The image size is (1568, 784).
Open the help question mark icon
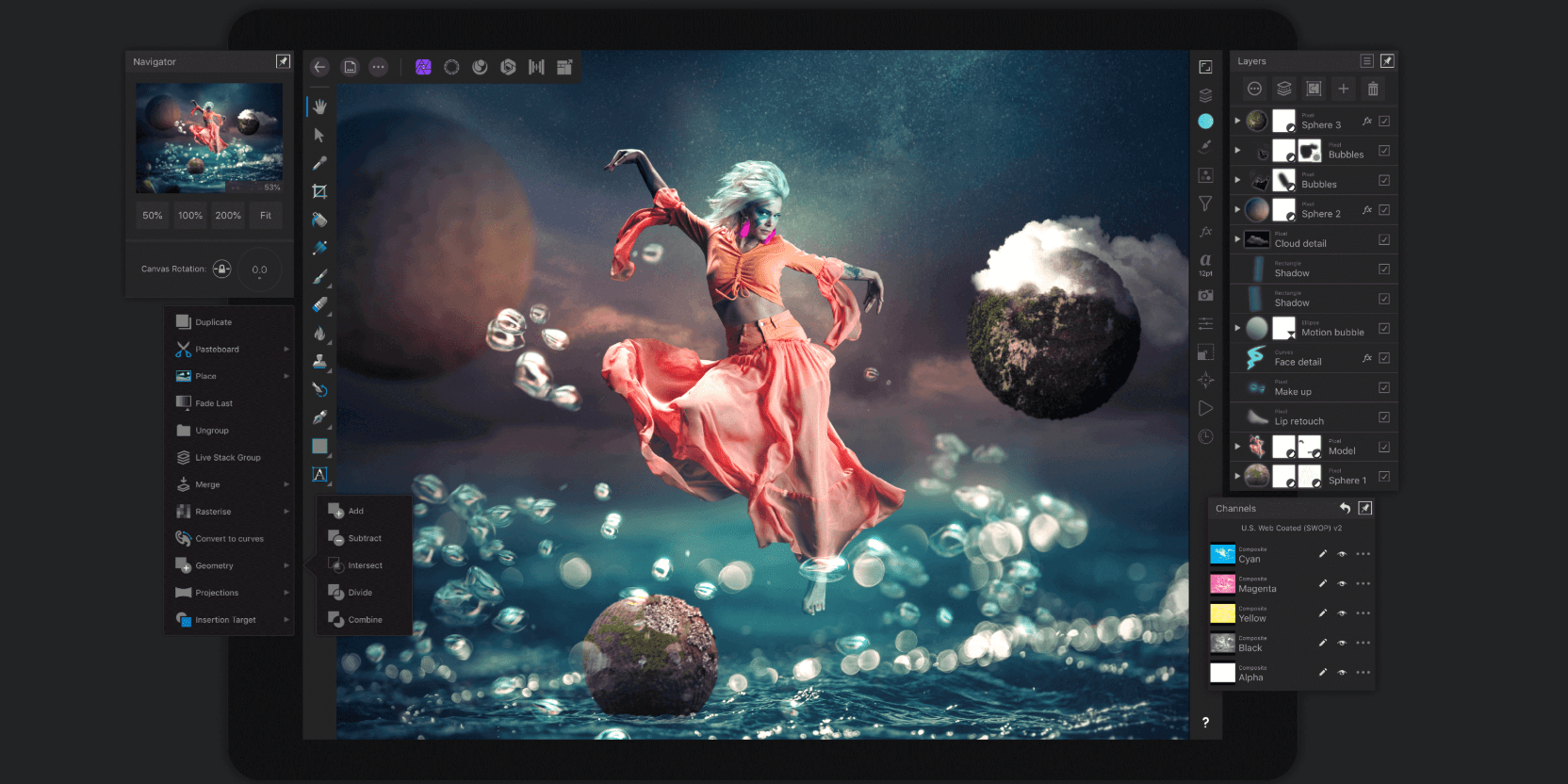[1205, 722]
